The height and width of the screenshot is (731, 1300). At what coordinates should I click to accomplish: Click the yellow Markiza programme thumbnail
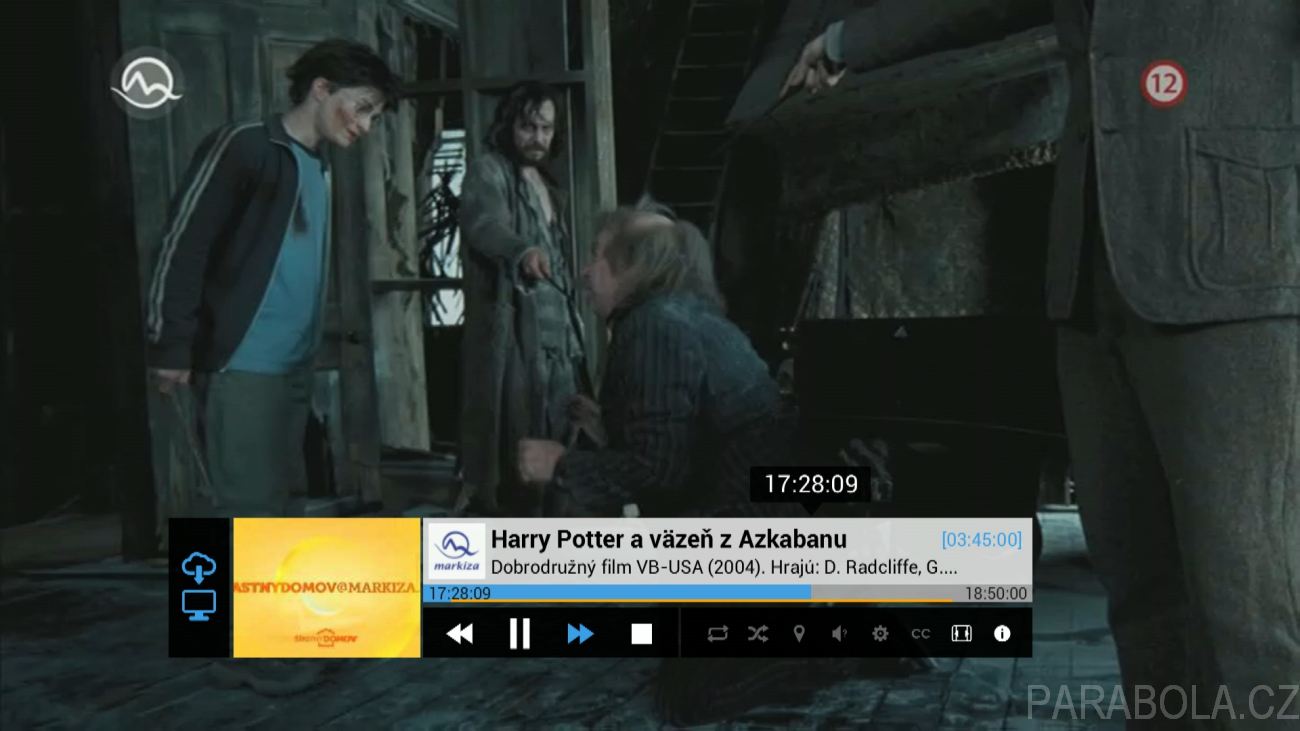tap(327, 588)
